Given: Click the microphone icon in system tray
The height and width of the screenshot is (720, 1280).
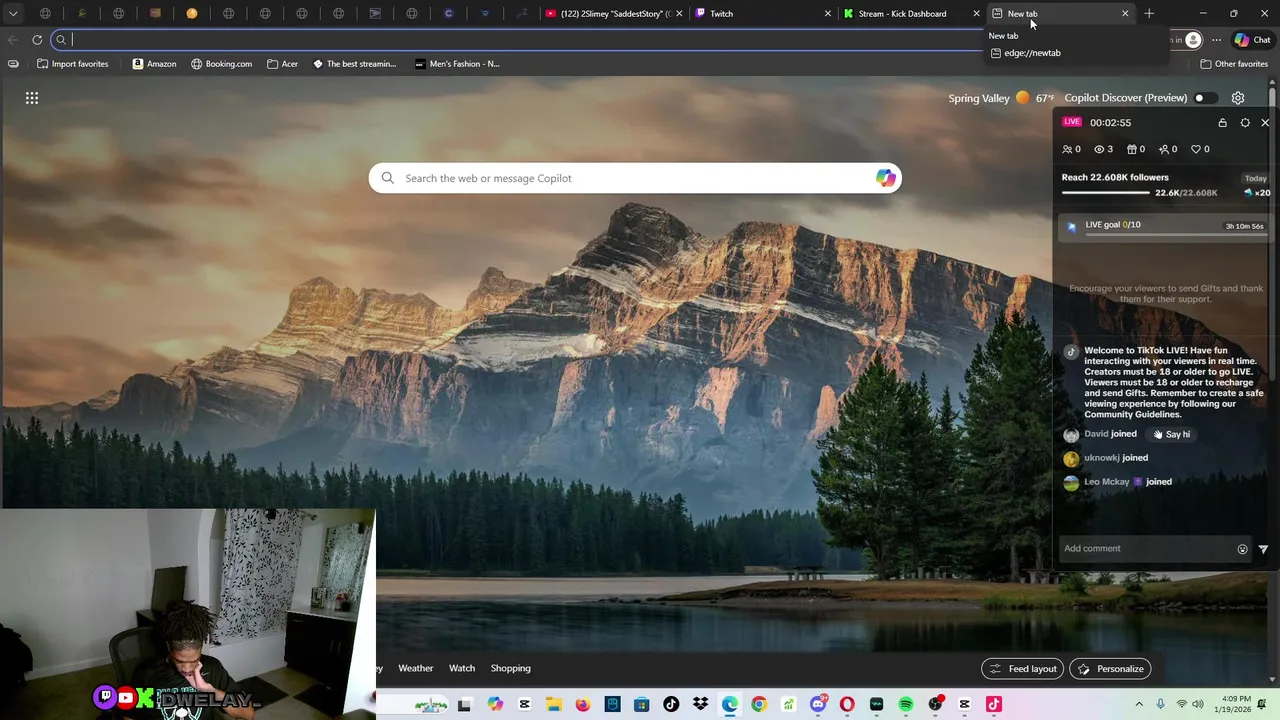Looking at the screenshot, I should tap(1160, 704).
